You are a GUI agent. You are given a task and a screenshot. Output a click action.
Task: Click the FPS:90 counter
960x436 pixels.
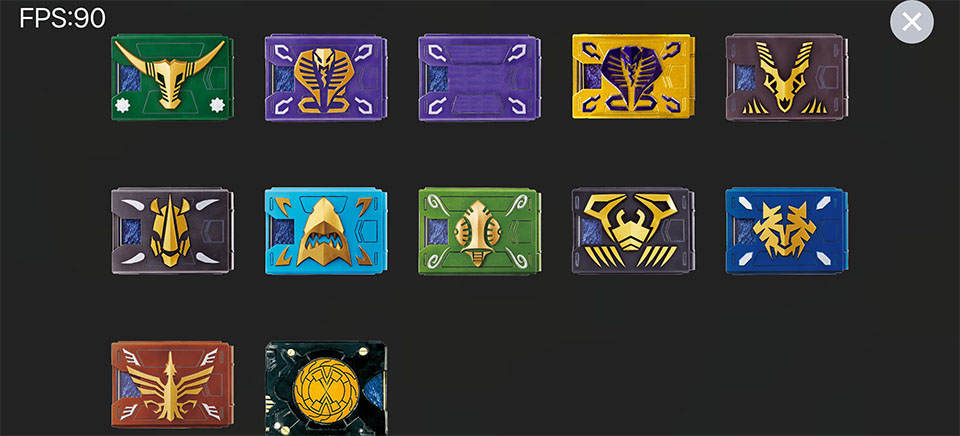pyautogui.click(x=62, y=18)
